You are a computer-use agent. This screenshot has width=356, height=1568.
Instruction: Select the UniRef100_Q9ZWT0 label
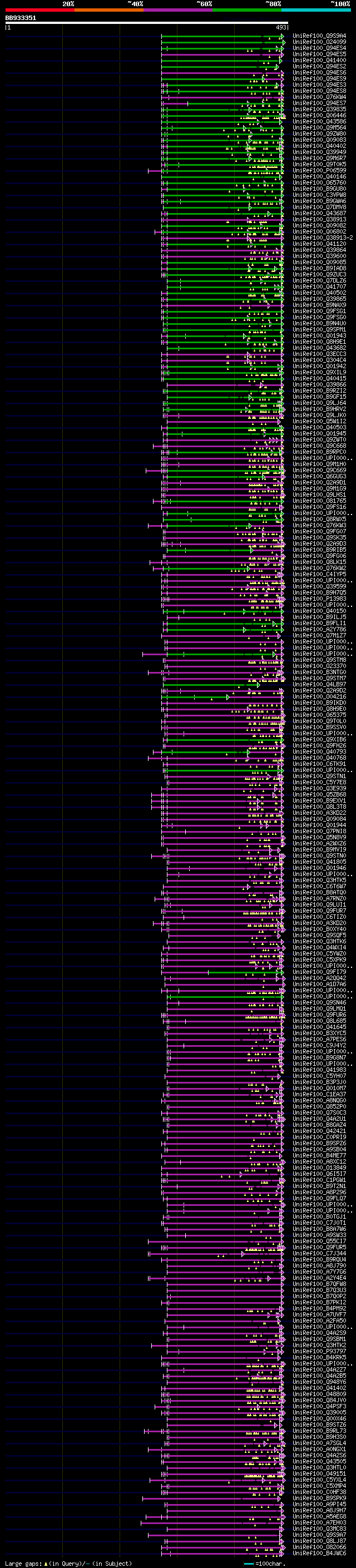(x=319, y=439)
